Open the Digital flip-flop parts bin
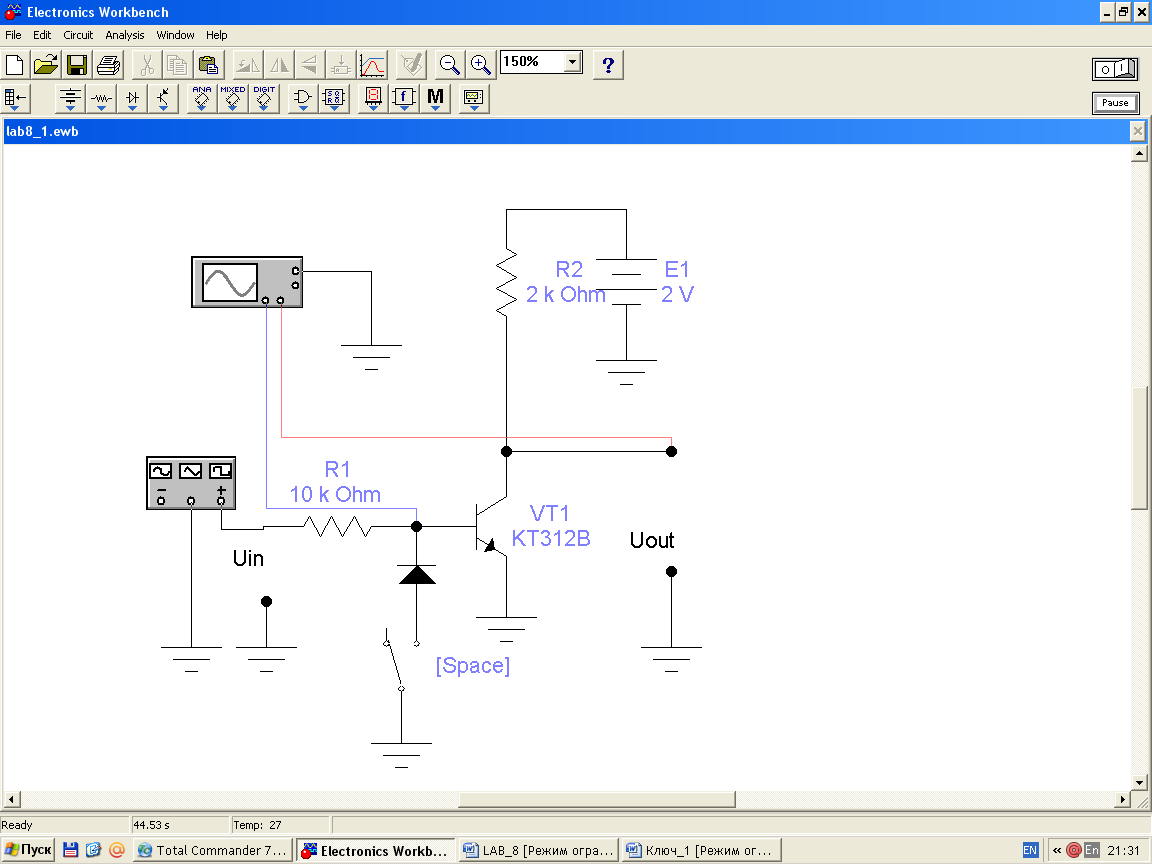Image resolution: width=1152 pixels, height=864 pixels. [334, 98]
